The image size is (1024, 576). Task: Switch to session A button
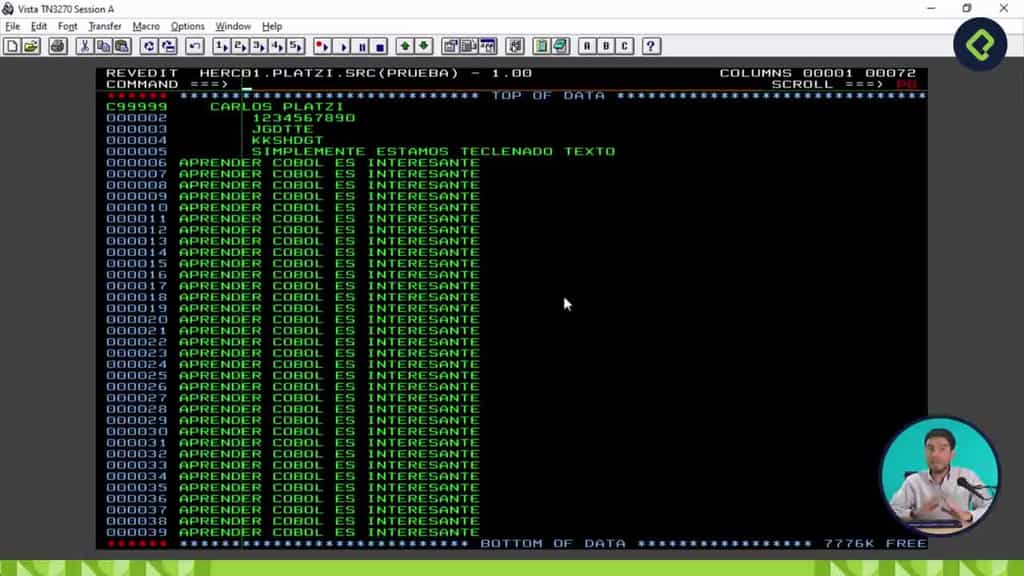(586, 46)
